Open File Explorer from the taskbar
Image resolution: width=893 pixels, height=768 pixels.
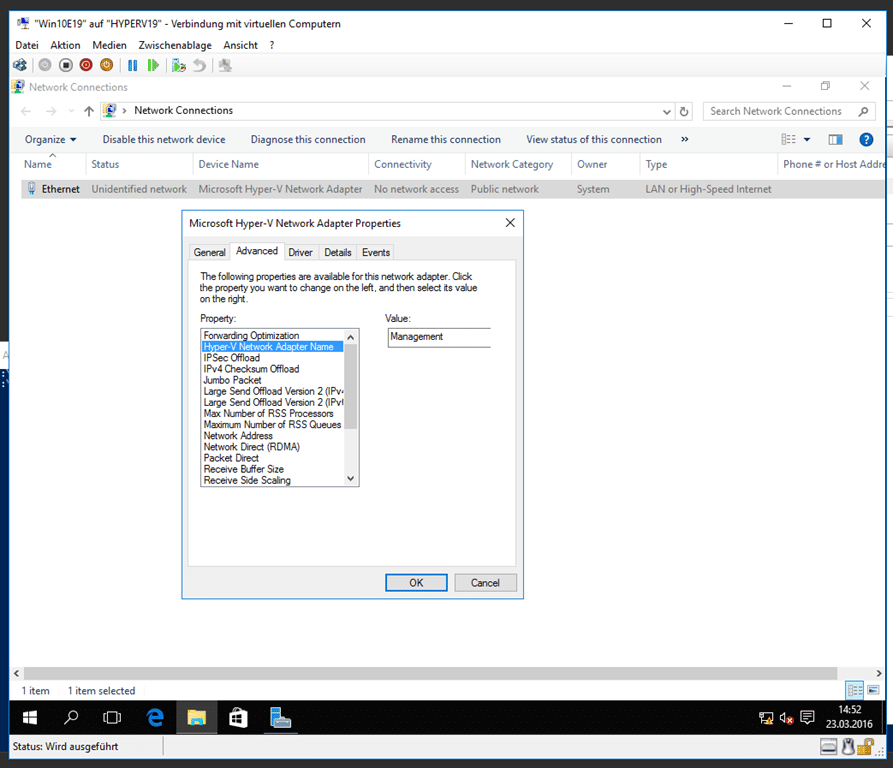[x=196, y=717]
